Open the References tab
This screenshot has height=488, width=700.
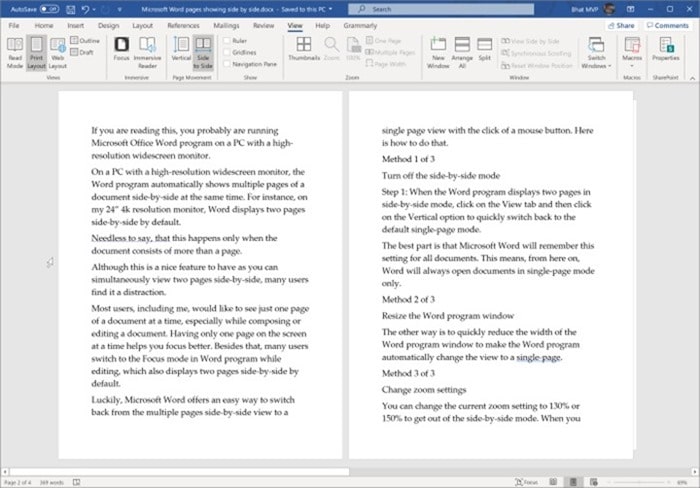[x=183, y=25]
